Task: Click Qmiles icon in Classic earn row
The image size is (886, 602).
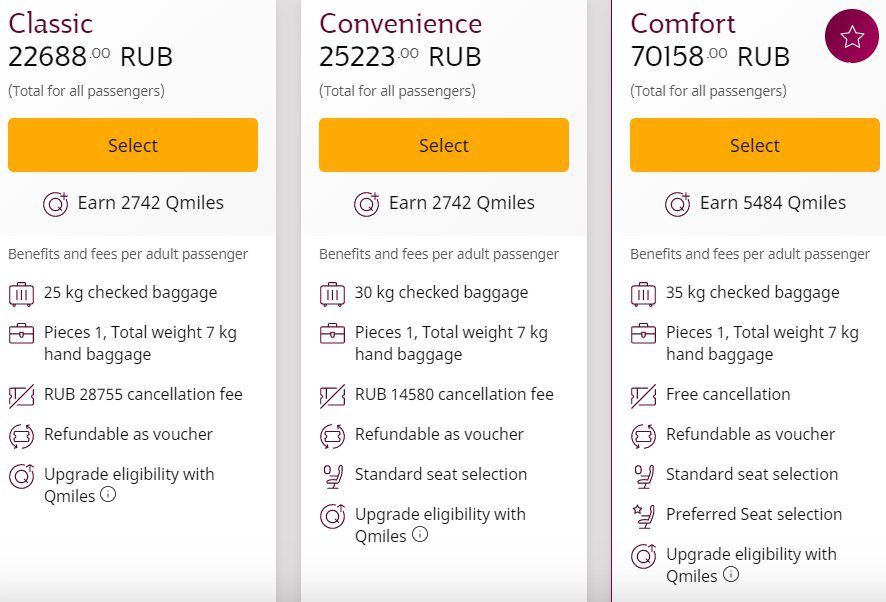Action: tap(55, 203)
